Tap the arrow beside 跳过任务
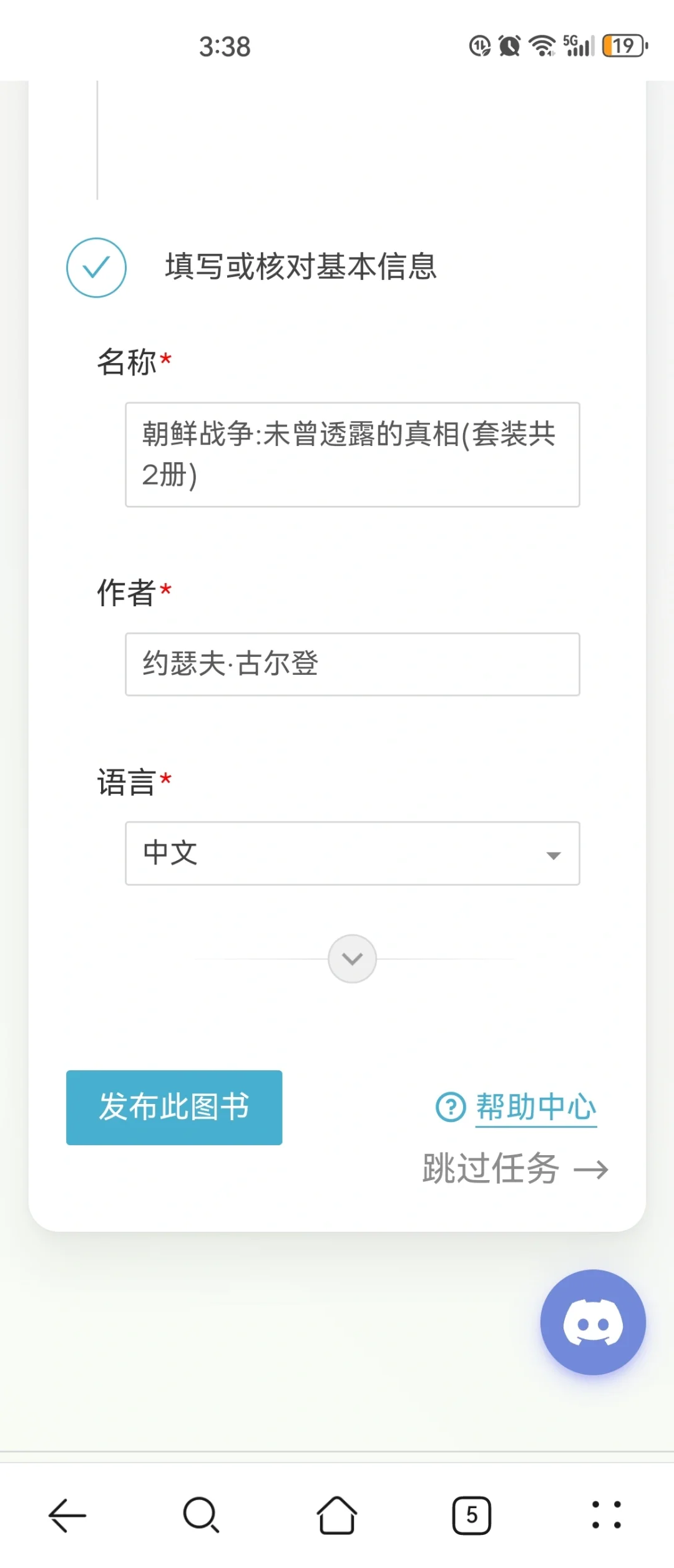 (591, 1169)
